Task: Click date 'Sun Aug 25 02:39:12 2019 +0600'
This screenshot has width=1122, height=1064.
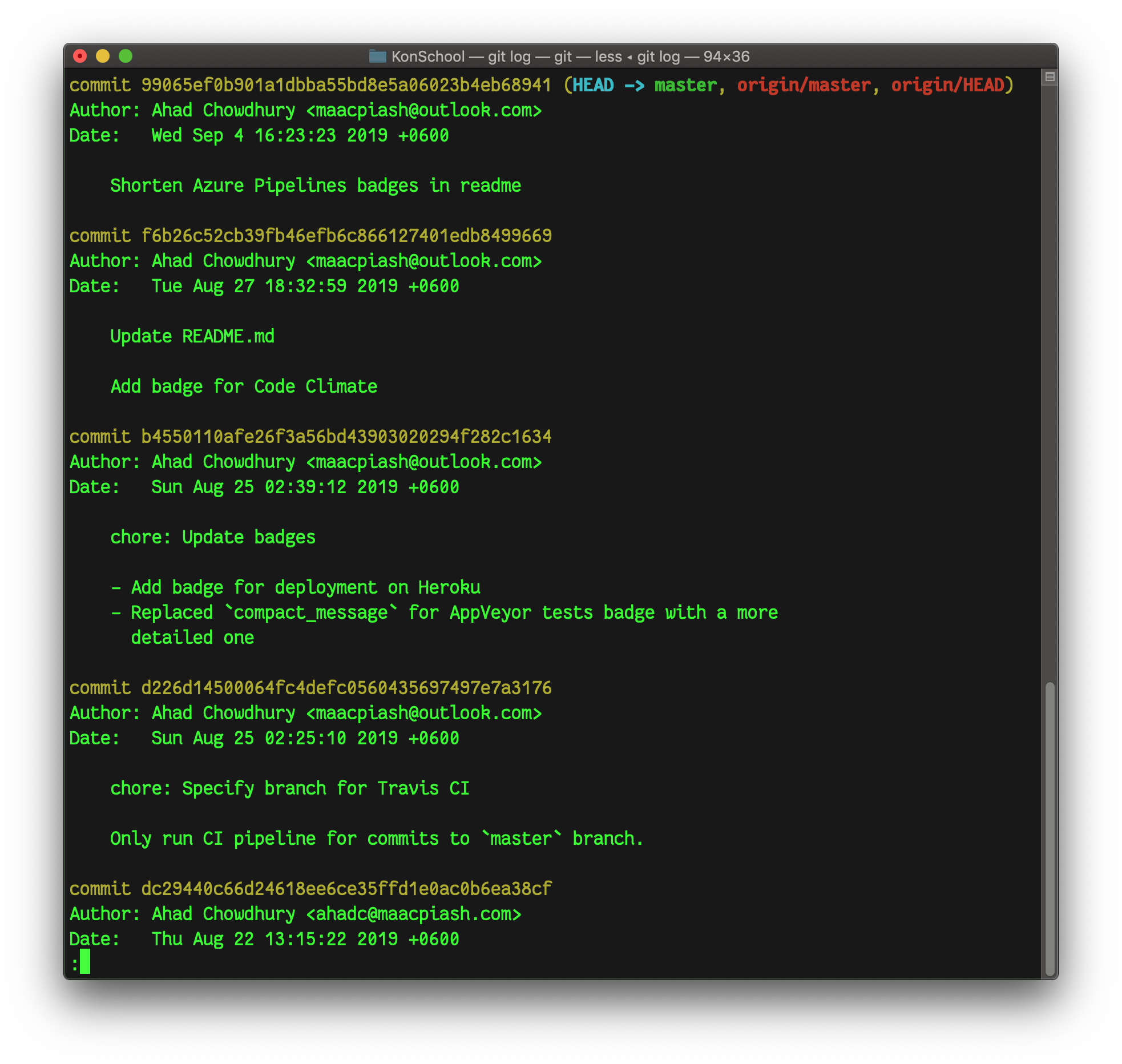Action: (x=305, y=487)
